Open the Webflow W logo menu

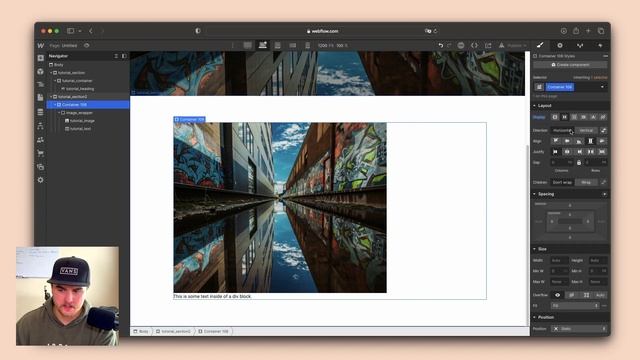coord(40,46)
